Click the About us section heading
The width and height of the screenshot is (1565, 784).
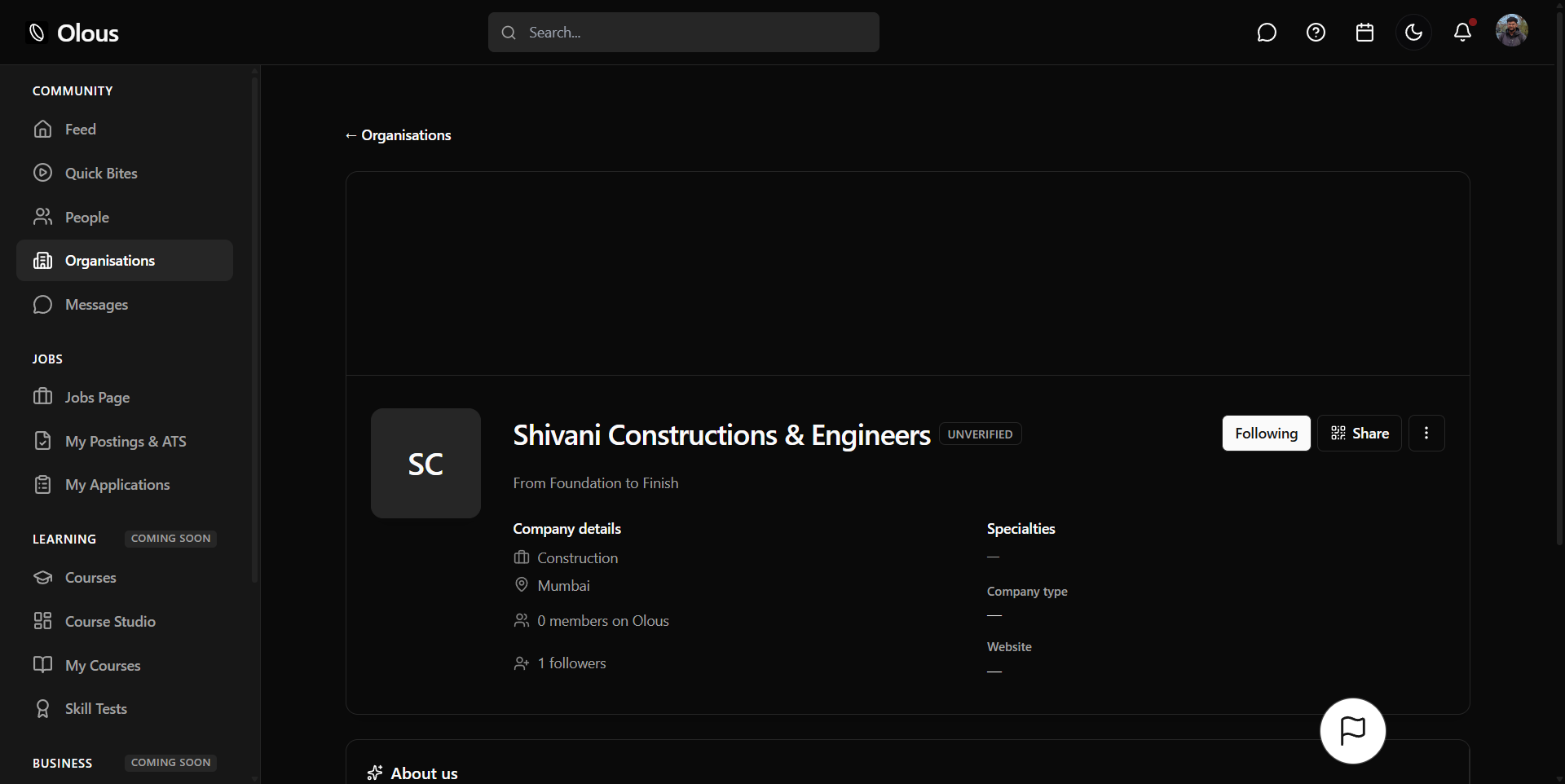point(424,773)
